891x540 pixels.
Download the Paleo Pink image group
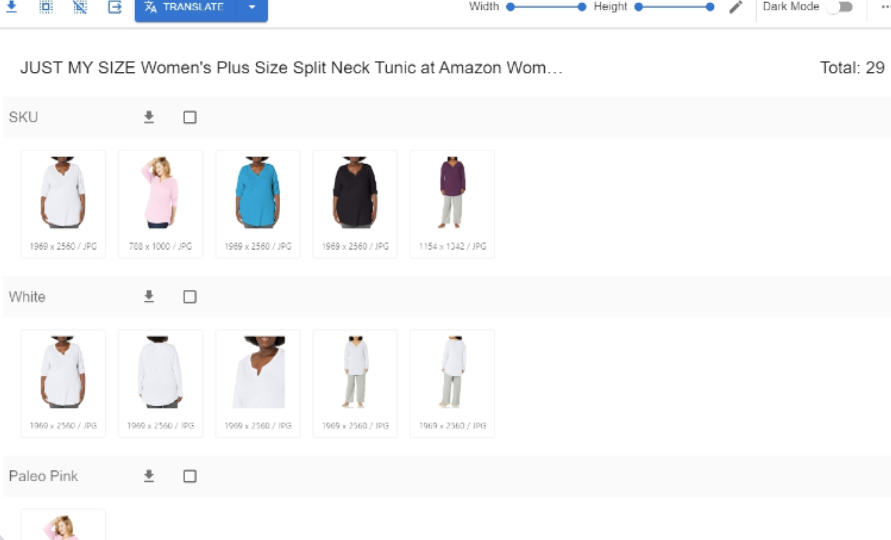point(149,476)
